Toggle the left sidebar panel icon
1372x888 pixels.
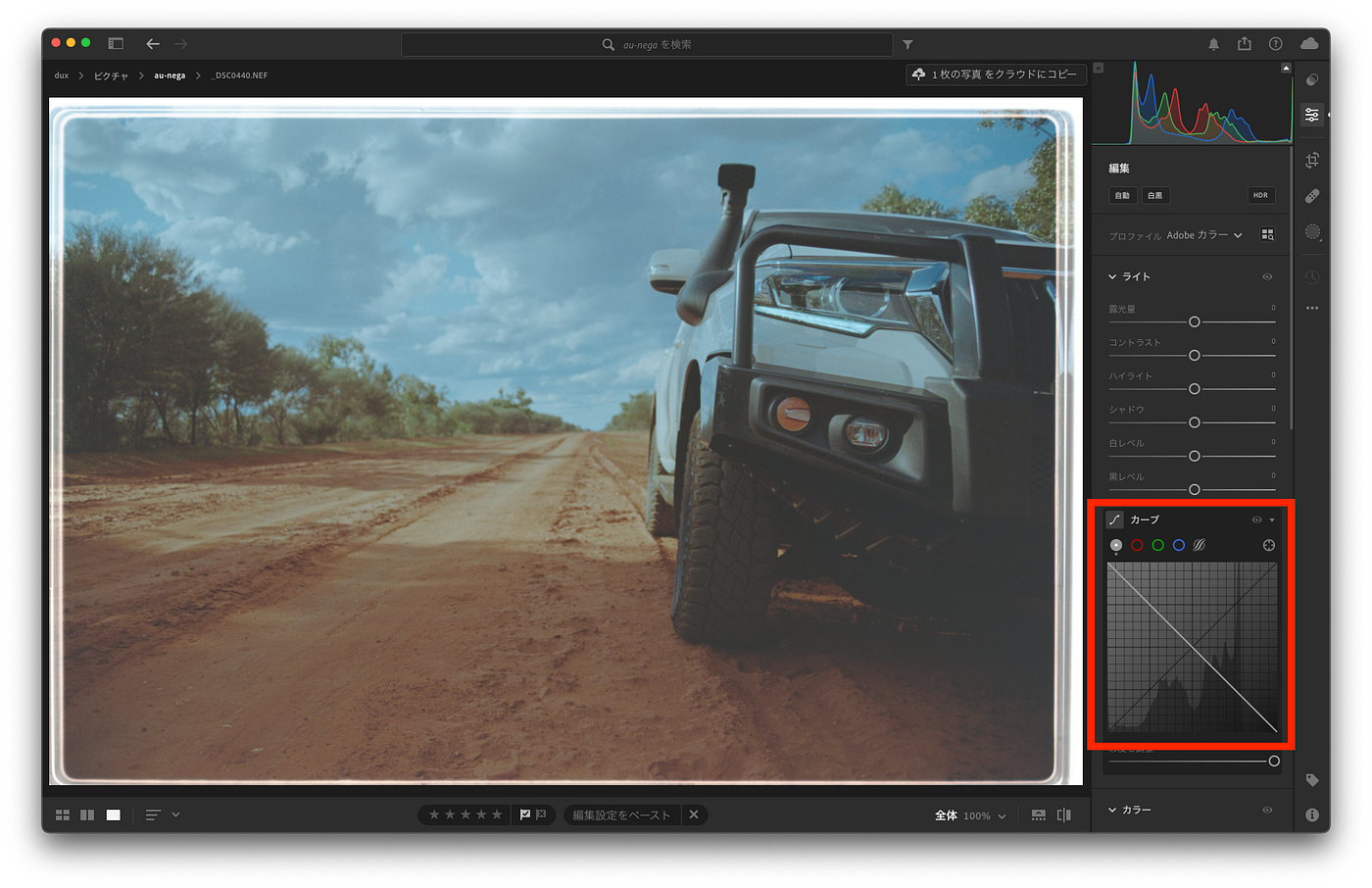tap(116, 44)
